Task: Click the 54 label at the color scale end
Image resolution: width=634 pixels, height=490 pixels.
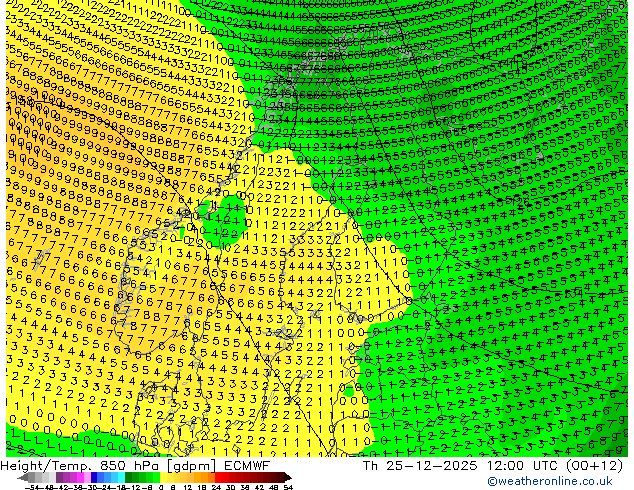Action: coord(287,488)
